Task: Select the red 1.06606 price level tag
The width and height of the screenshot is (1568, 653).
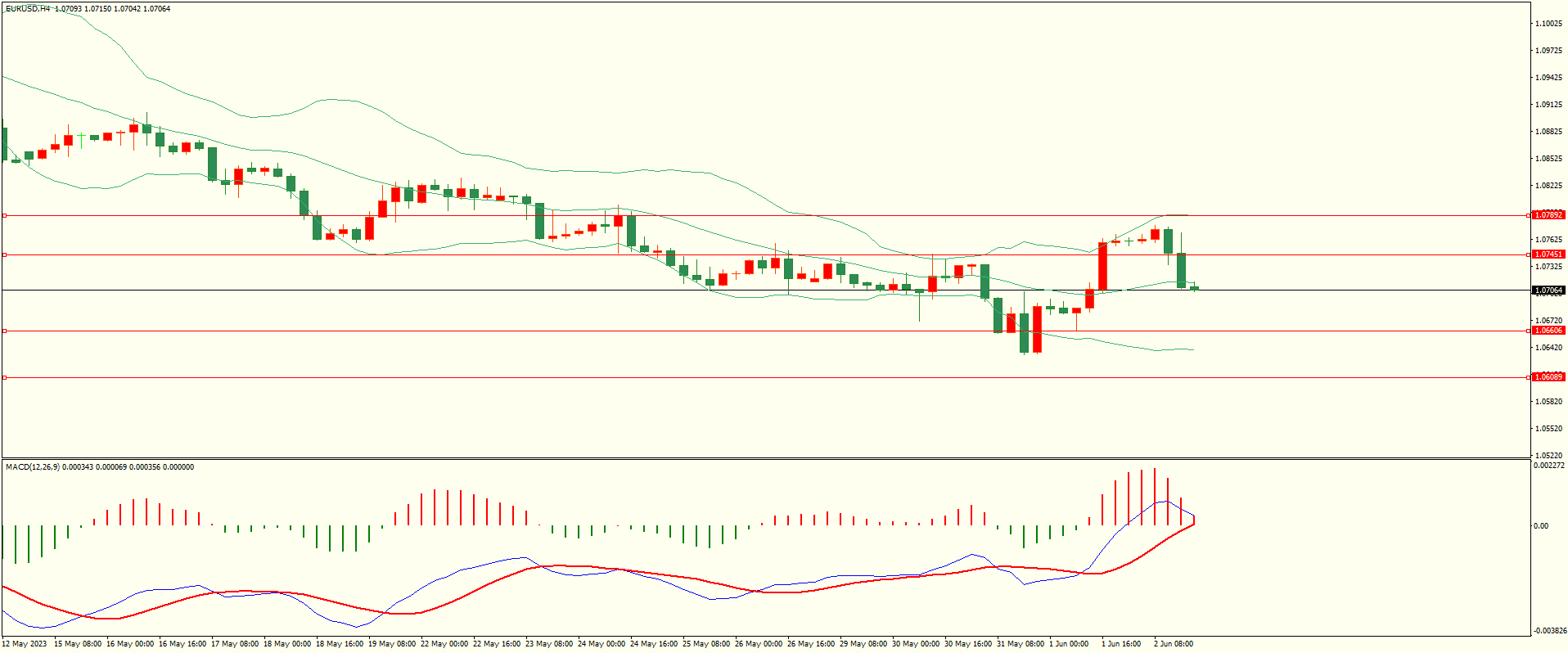Action: (x=1548, y=331)
